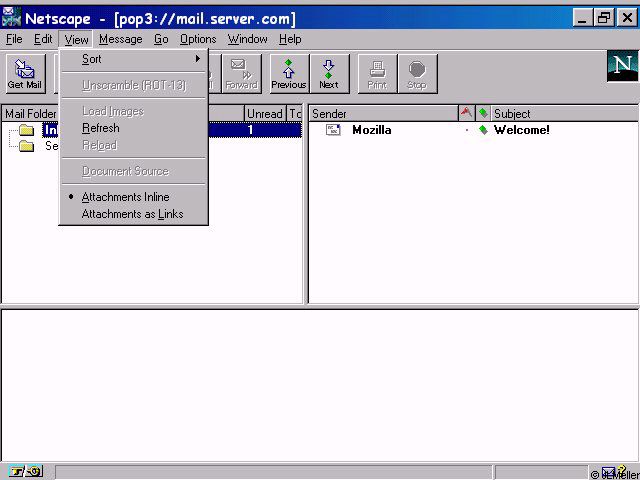Click the green read-status column header
The height and width of the screenshot is (480, 640).
(483, 113)
